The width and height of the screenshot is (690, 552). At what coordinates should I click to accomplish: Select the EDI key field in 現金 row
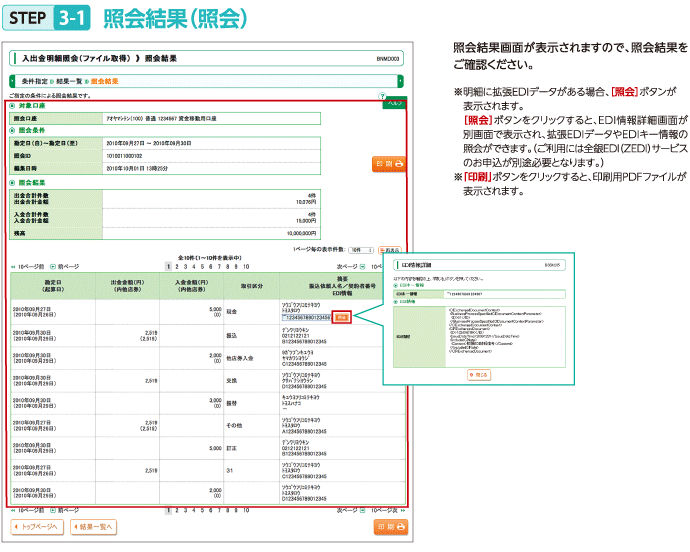(x=306, y=317)
